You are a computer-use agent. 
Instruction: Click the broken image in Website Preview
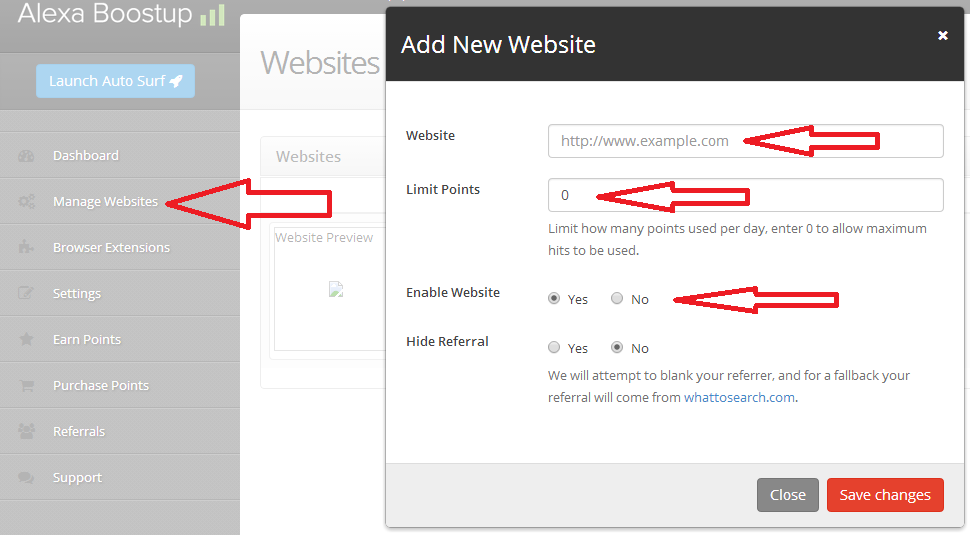[336, 289]
